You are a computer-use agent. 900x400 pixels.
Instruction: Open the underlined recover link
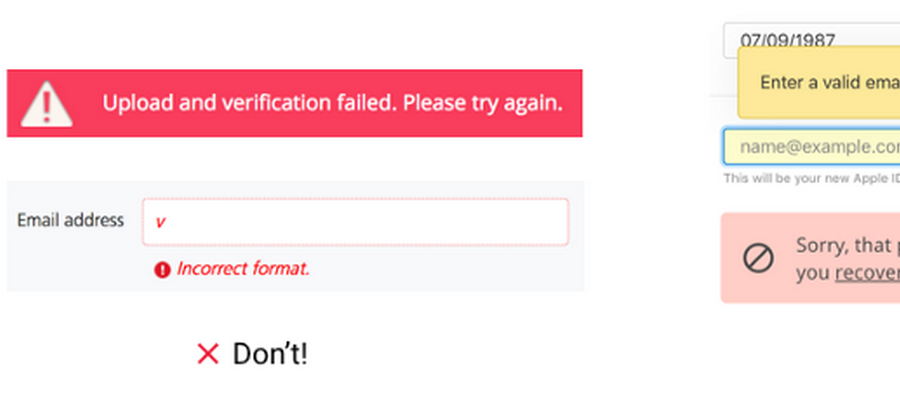[867, 273]
